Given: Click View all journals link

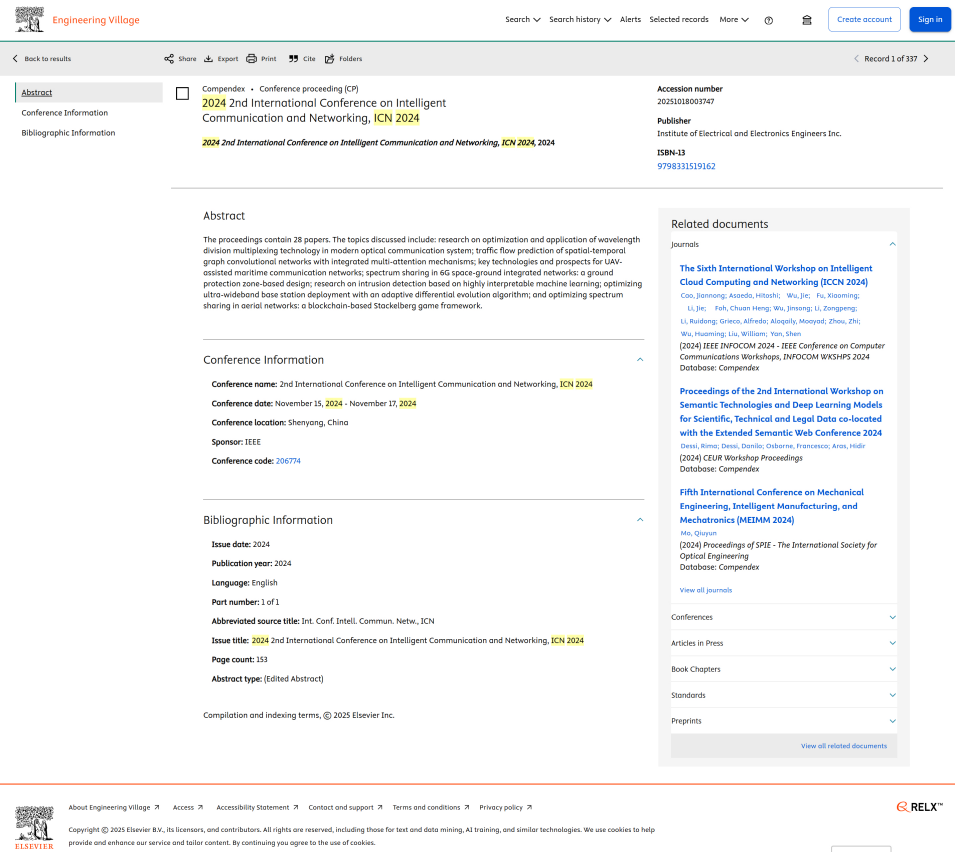Looking at the screenshot, I should pos(706,590).
